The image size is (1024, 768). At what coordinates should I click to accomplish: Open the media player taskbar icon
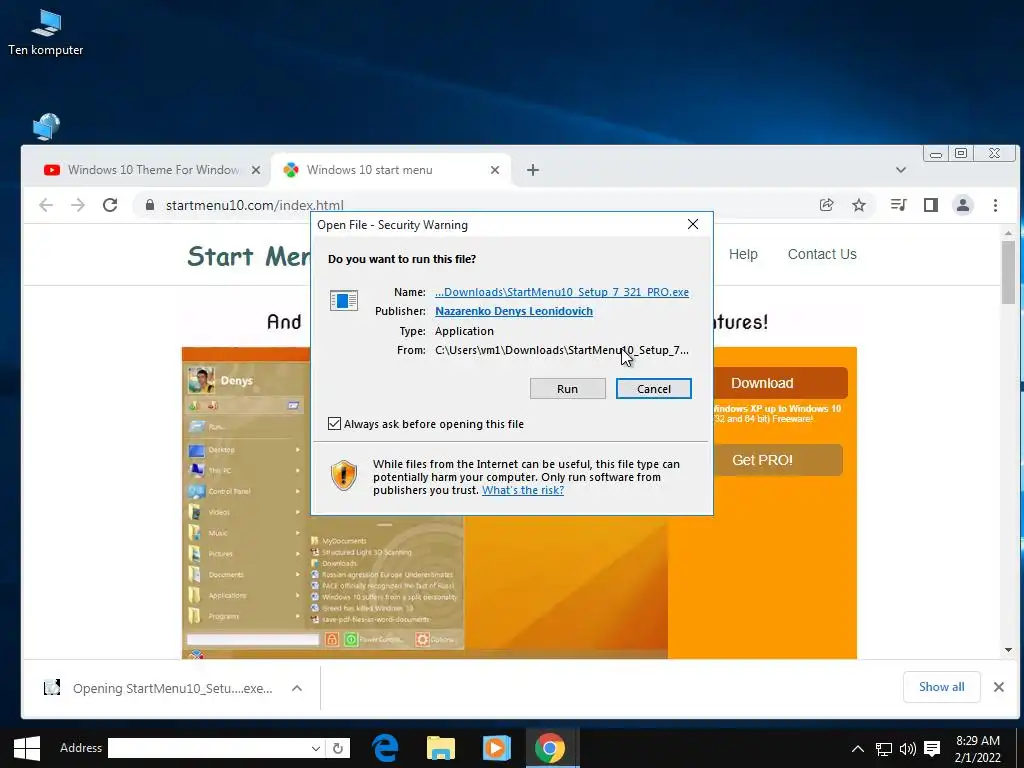click(x=496, y=748)
